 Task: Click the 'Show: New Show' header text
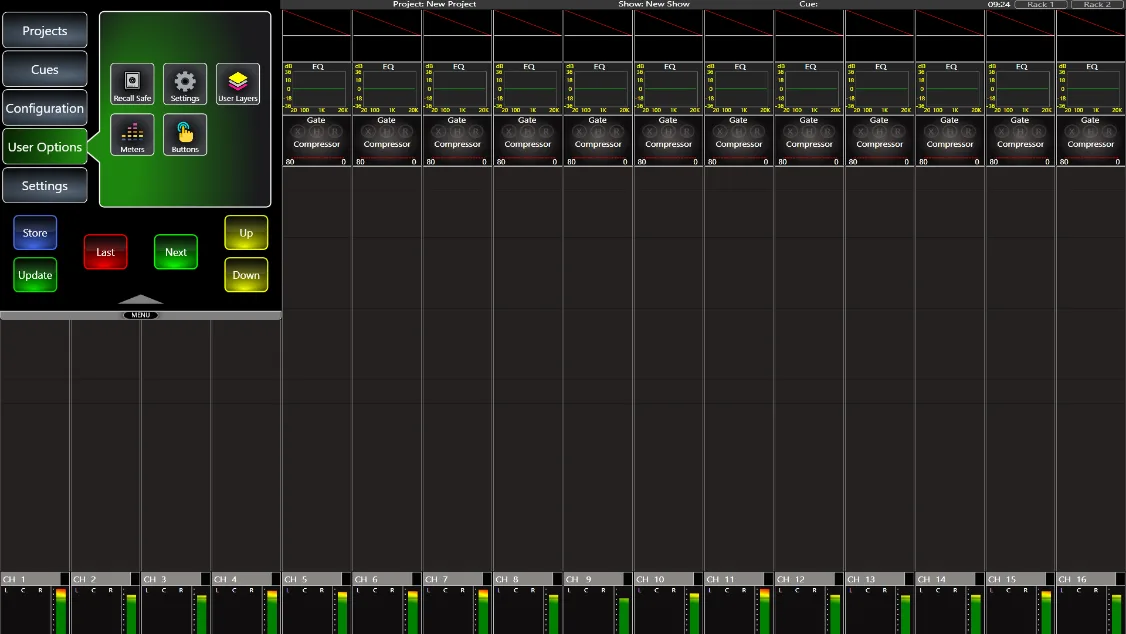(x=654, y=4)
